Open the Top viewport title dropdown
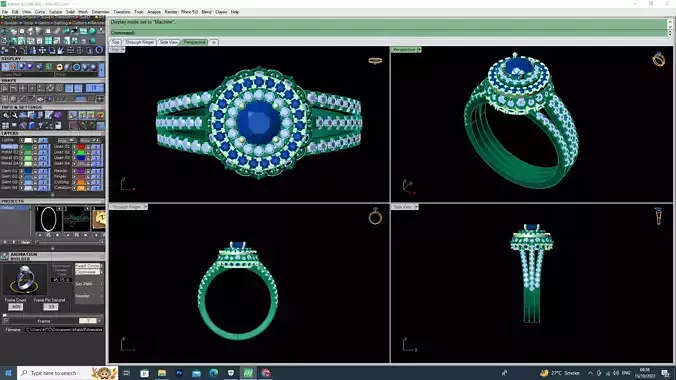 pyautogui.click(x=123, y=50)
